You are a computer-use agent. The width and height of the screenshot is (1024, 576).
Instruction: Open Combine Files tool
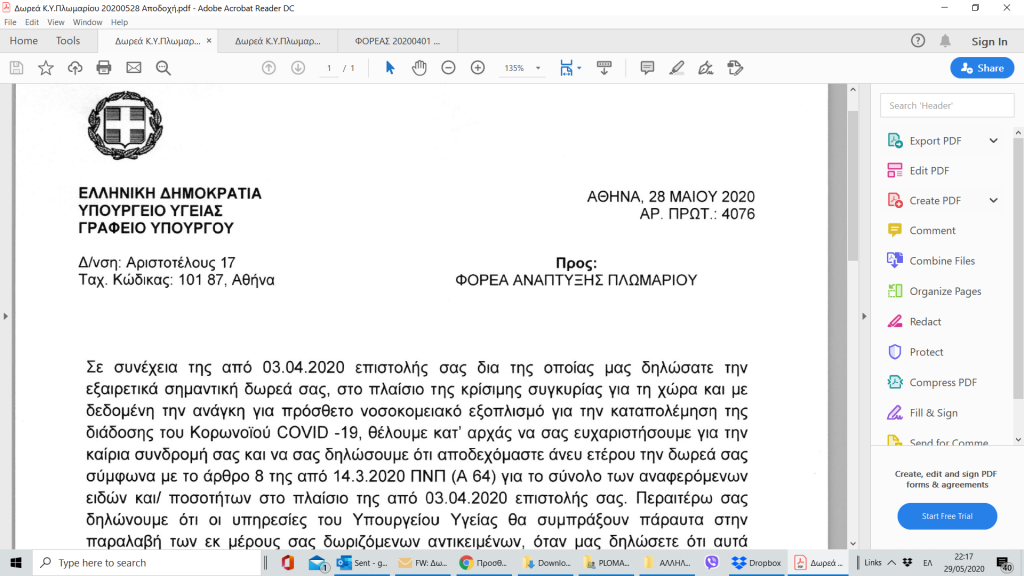(x=942, y=261)
